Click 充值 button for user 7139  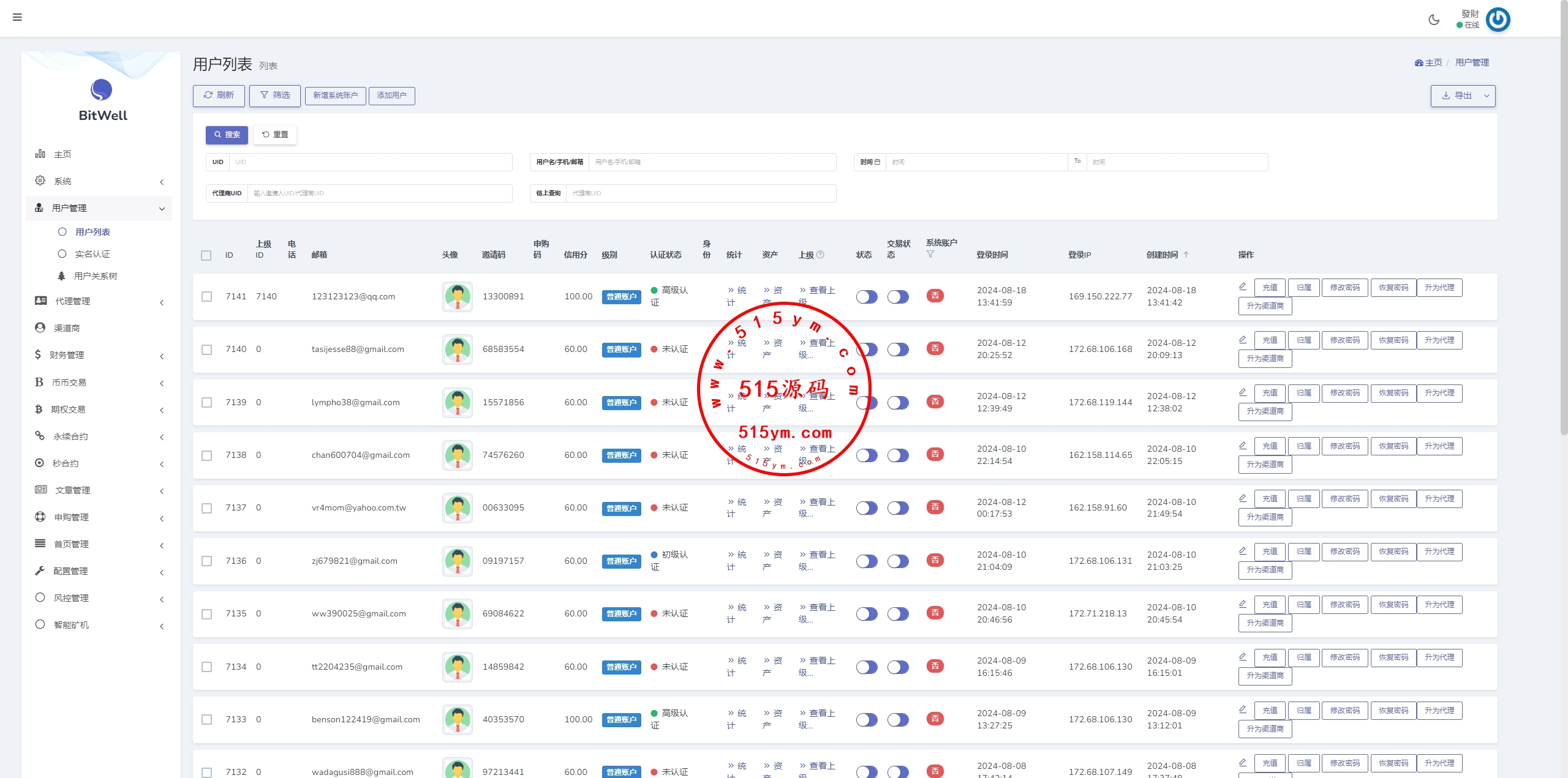coord(1270,393)
